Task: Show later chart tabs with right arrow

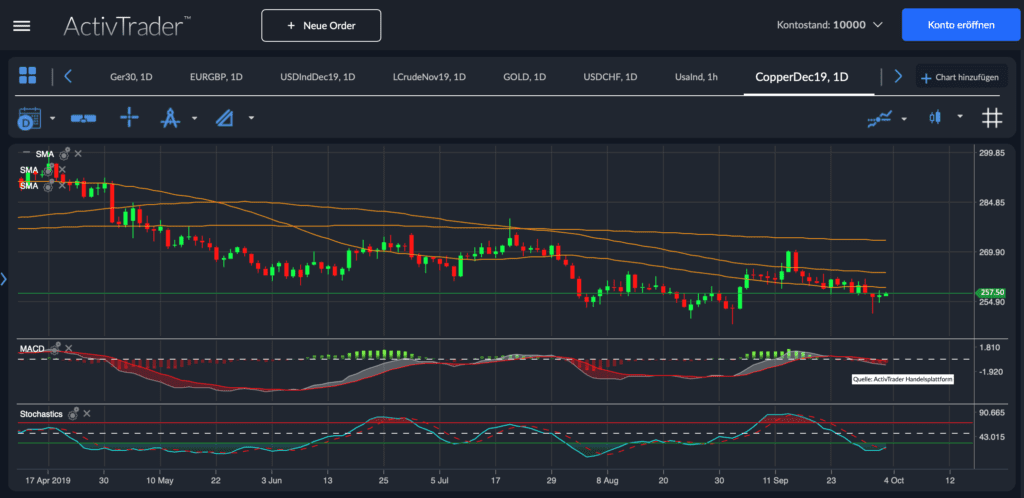Action: point(898,76)
